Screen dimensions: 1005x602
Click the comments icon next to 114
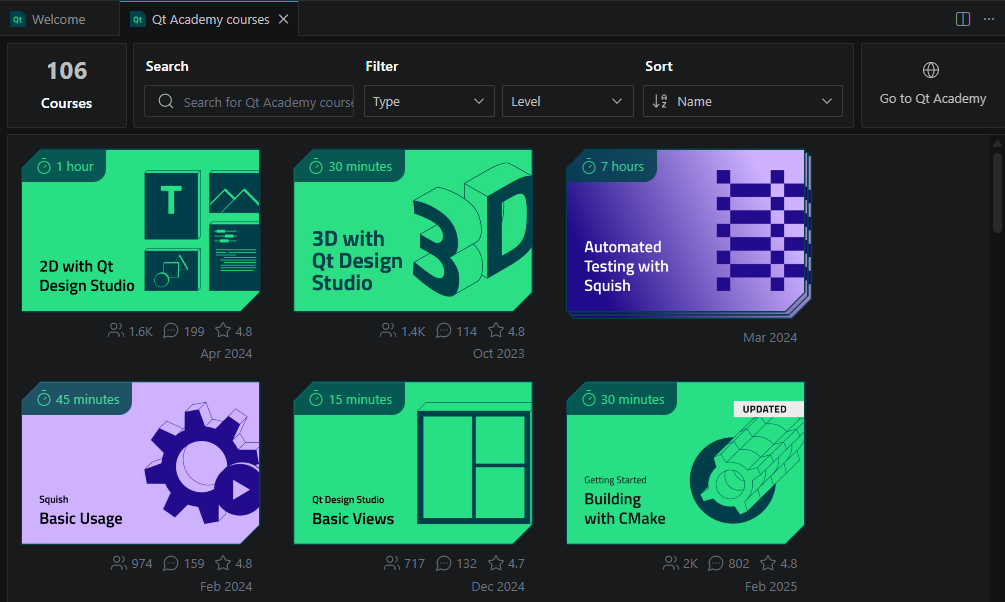(443, 331)
